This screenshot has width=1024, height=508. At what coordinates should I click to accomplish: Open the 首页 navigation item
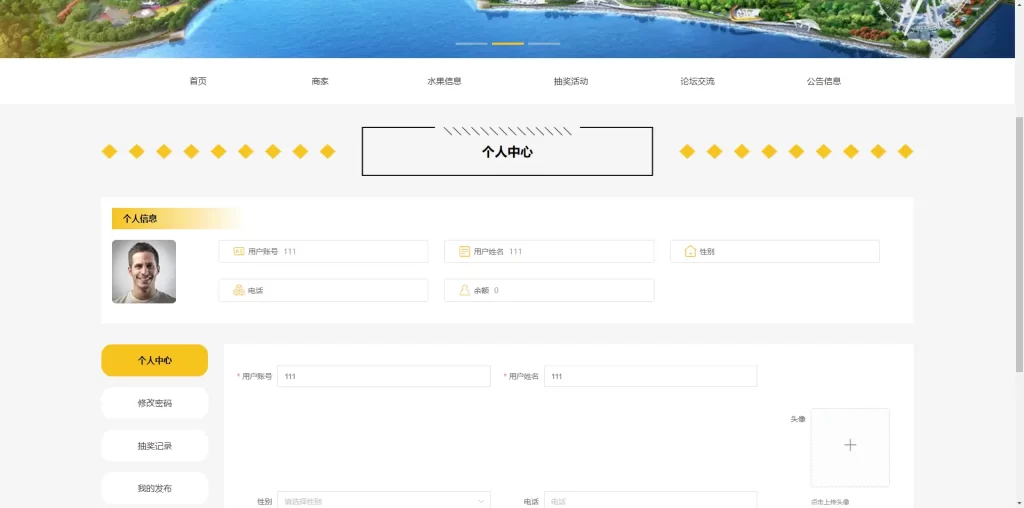click(x=198, y=81)
